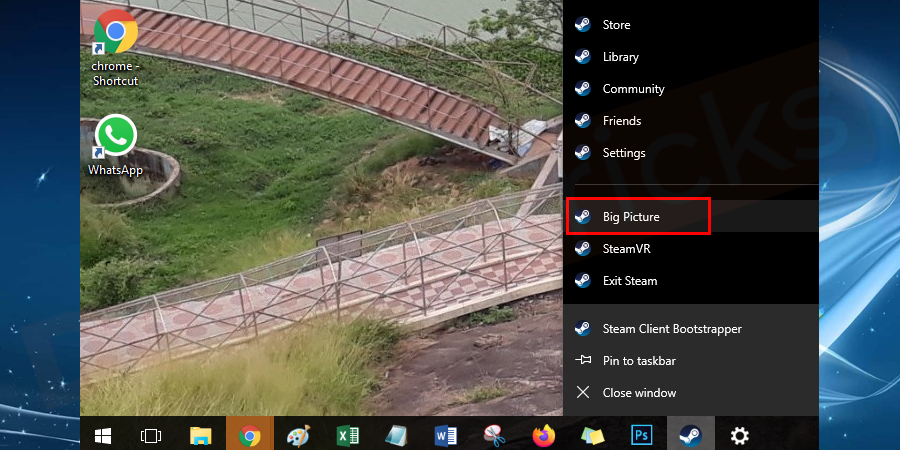Open Library from Steam jump list

tap(690, 57)
